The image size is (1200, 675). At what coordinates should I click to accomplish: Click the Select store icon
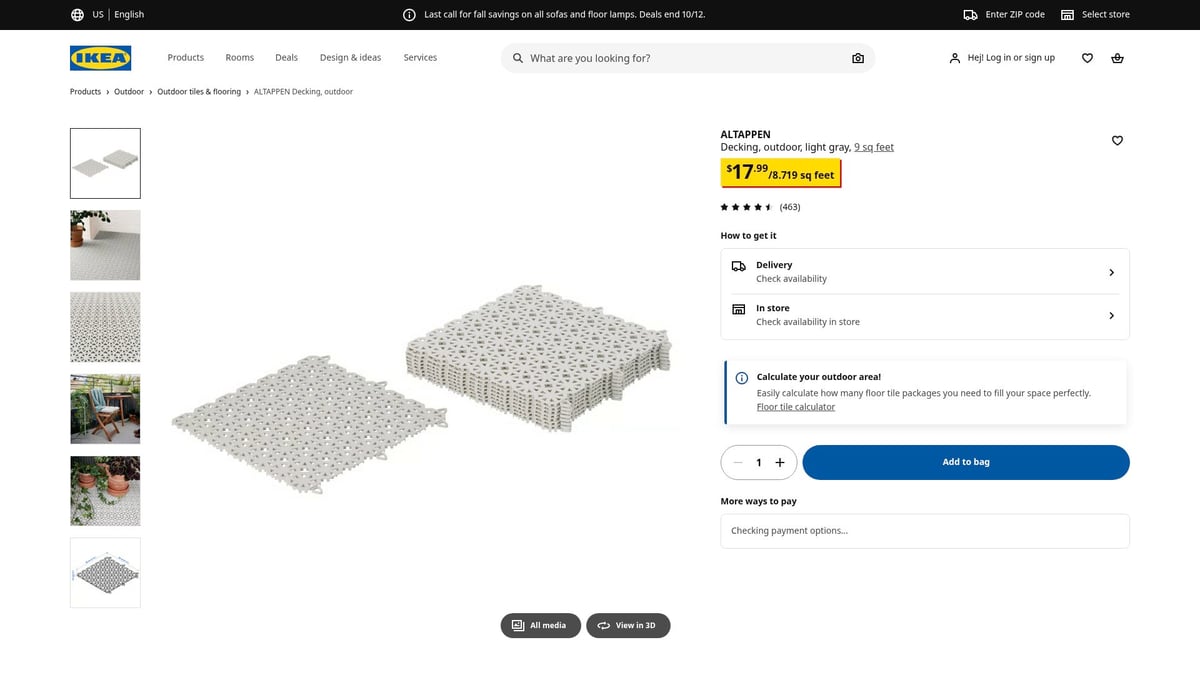tap(1067, 15)
